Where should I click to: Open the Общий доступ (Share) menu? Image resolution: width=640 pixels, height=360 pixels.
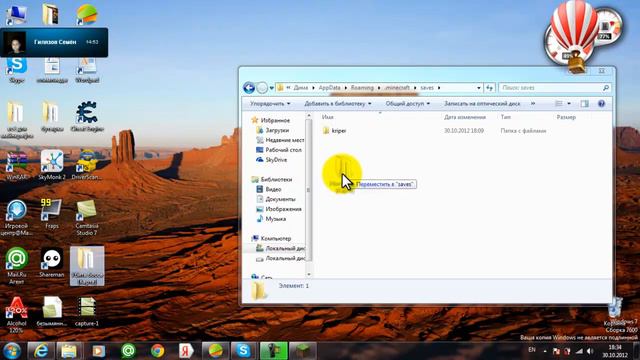(x=407, y=104)
